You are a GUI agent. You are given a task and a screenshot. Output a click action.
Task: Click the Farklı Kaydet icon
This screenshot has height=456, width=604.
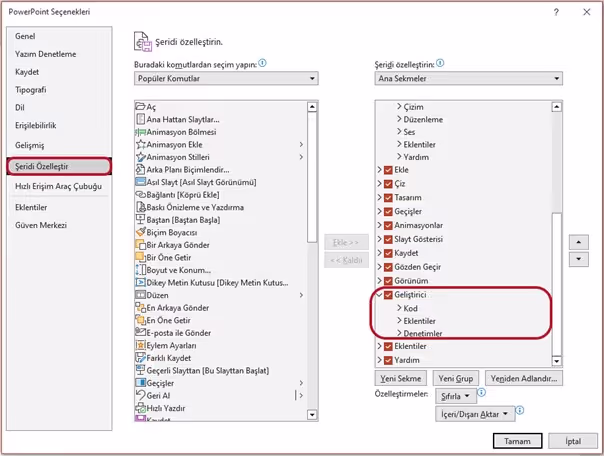point(141,358)
